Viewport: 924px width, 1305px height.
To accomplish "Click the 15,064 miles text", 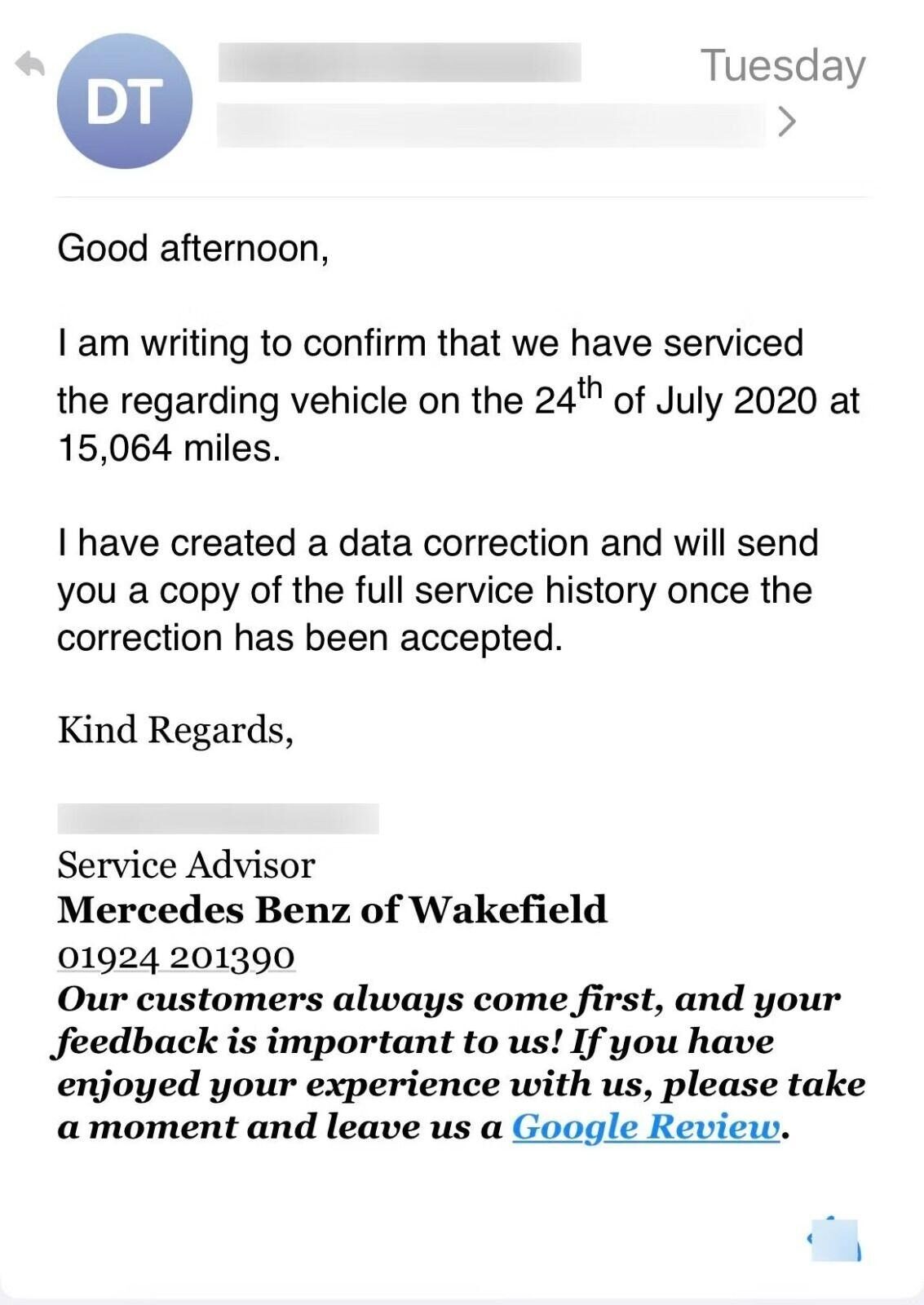I will pyautogui.click(x=169, y=448).
